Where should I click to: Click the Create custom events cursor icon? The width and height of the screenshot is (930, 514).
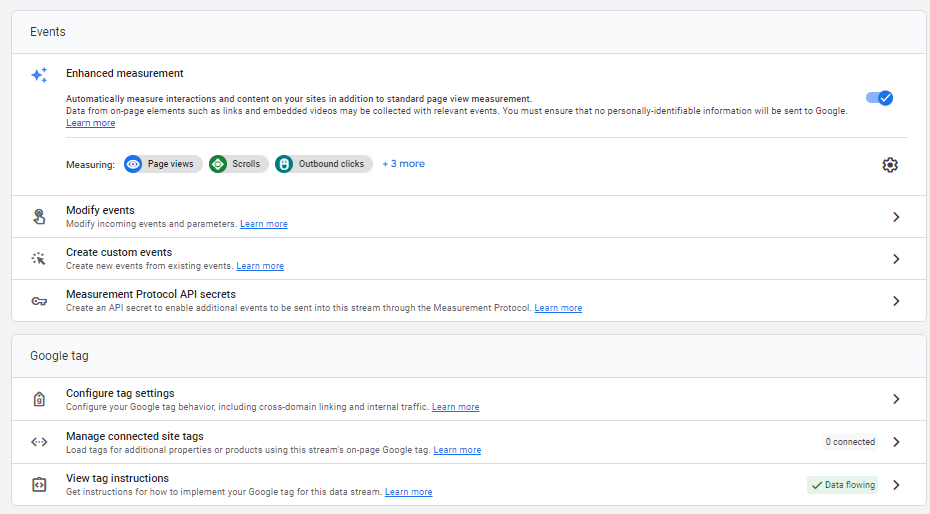click(39, 258)
